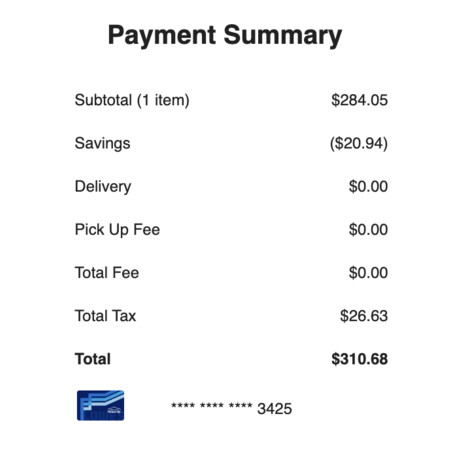450x450 pixels.
Task: Select the $284.05 subtotal amount
Action: click(359, 100)
